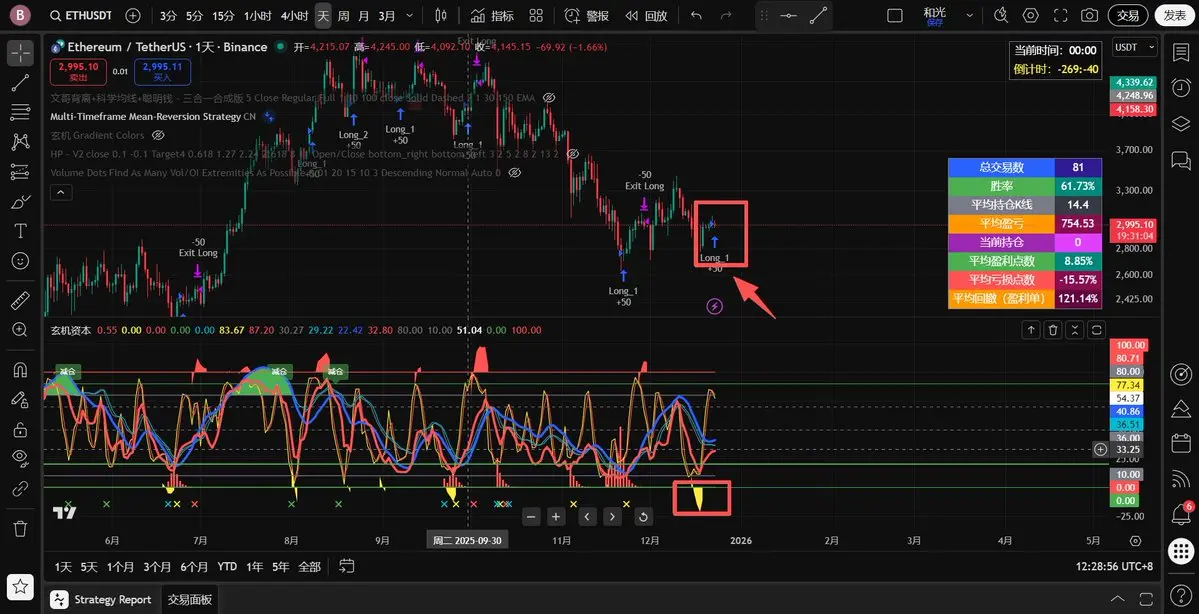Open the object tree layers panel

point(1181,124)
